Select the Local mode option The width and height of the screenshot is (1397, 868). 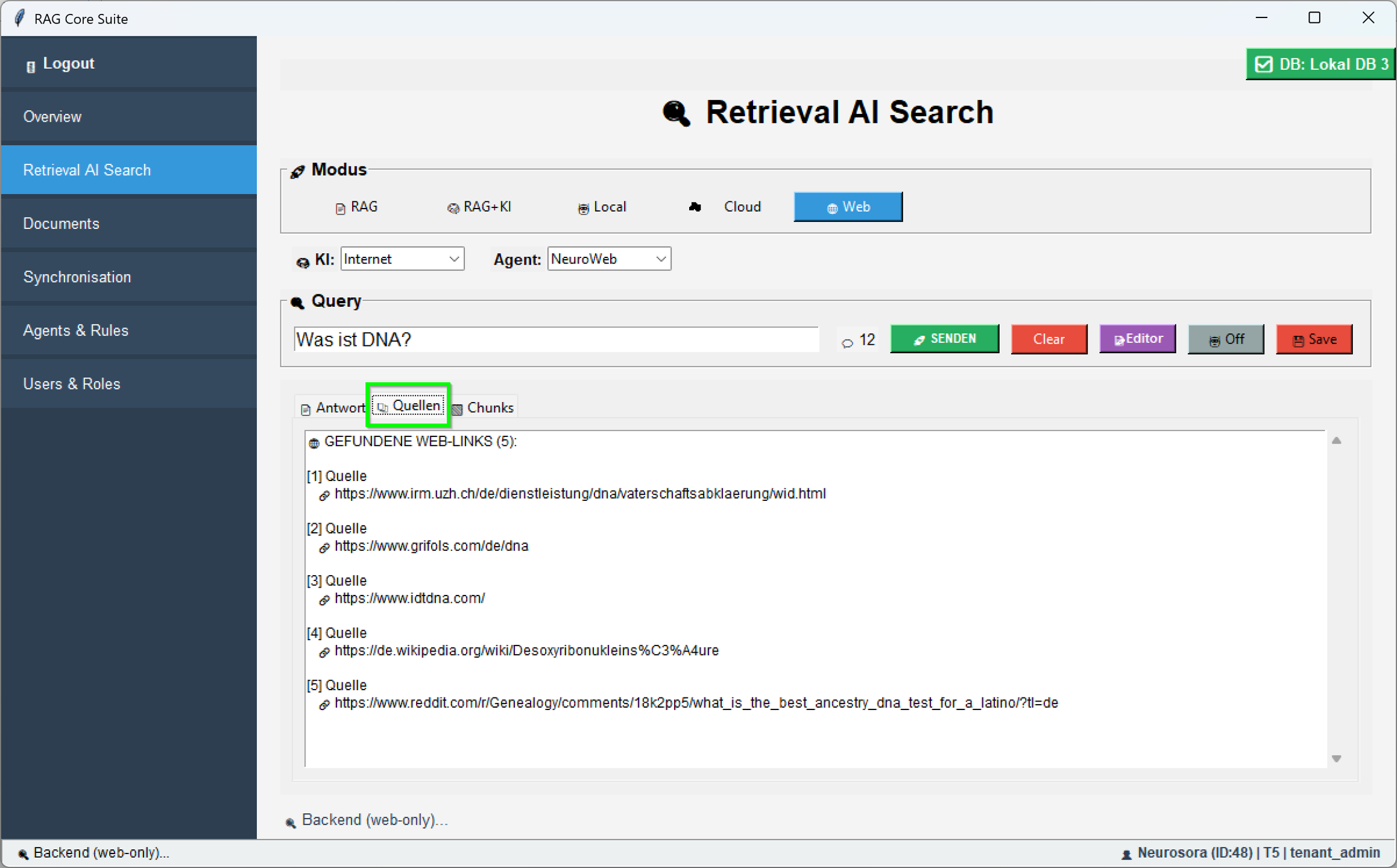click(602, 207)
